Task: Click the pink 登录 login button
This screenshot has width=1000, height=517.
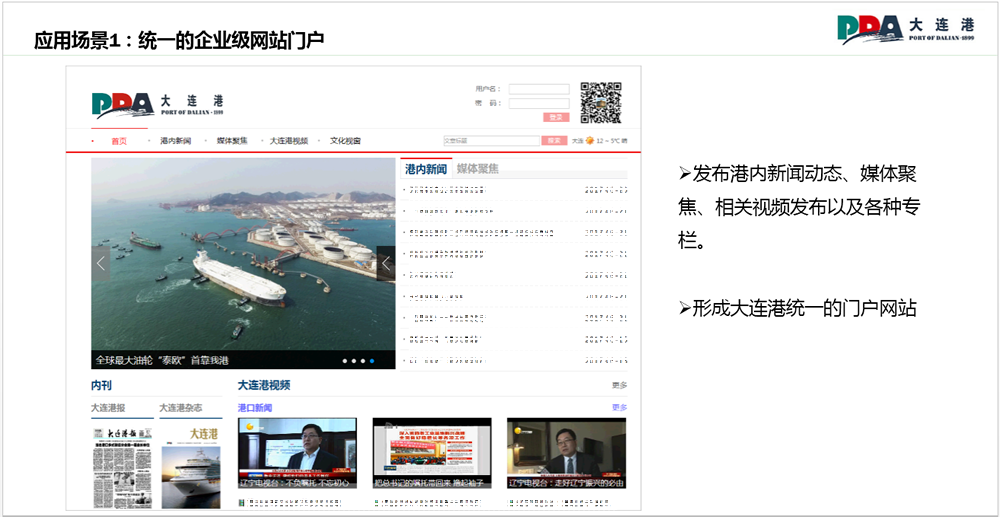Action: 556,117
